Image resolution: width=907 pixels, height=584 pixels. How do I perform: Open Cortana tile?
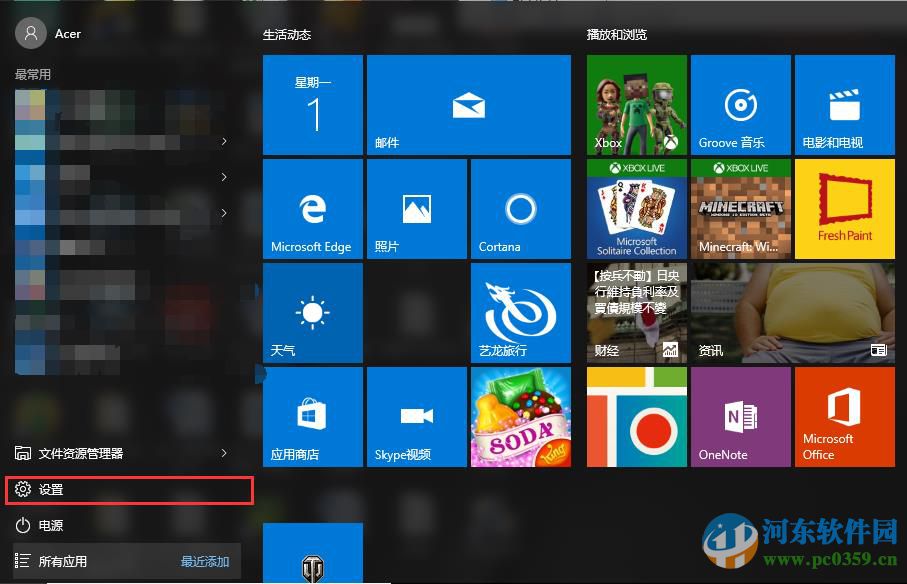coord(520,208)
